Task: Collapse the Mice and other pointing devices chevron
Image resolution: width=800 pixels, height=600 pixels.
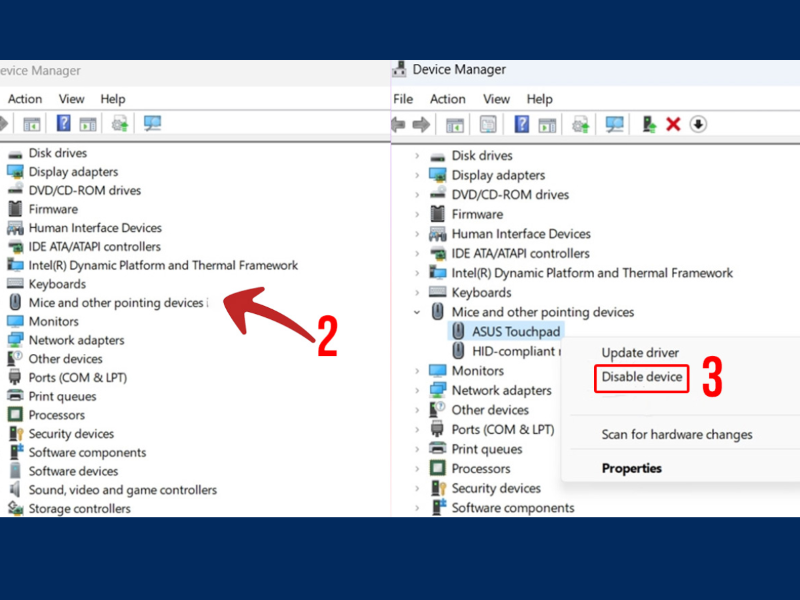Action: (x=418, y=313)
